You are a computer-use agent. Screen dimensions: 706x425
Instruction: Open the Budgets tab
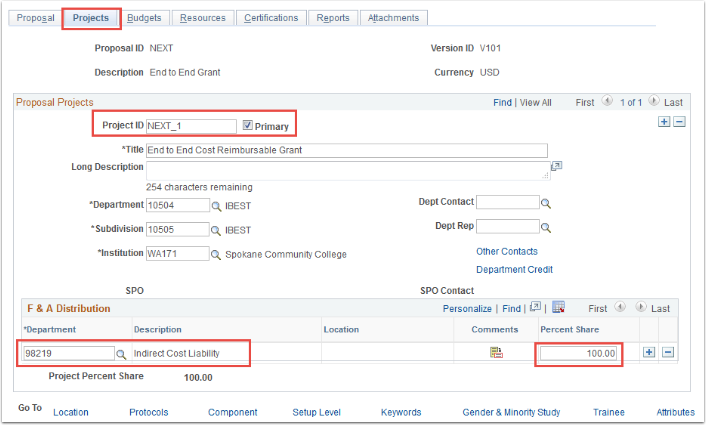tap(144, 18)
